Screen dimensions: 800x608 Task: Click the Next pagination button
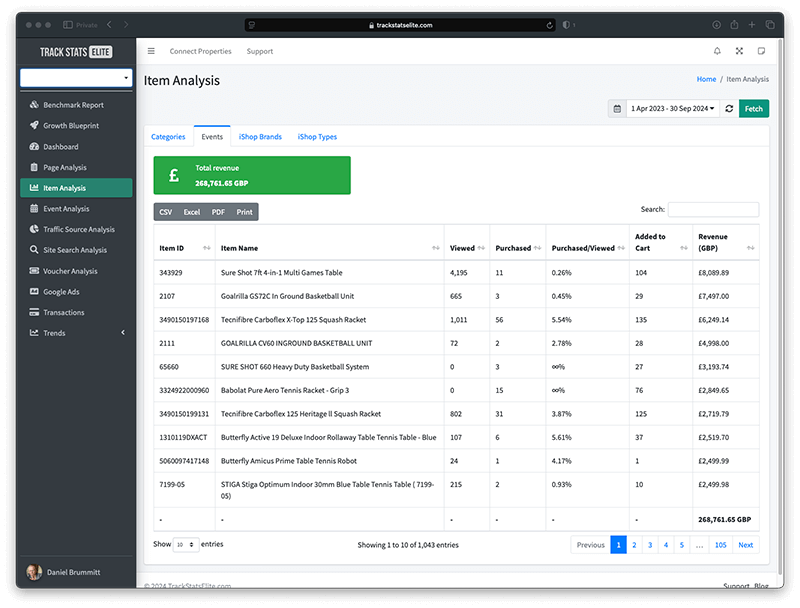pyautogui.click(x=745, y=545)
